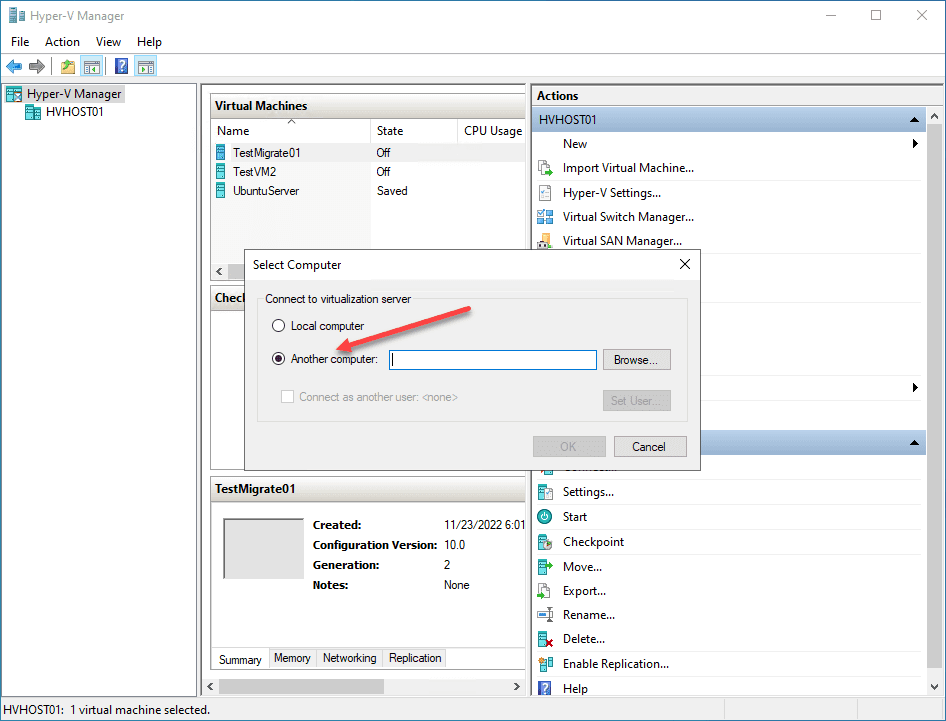This screenshot has height=721, width=946.
Task: Open the Action menu
Action: point(62,42)
